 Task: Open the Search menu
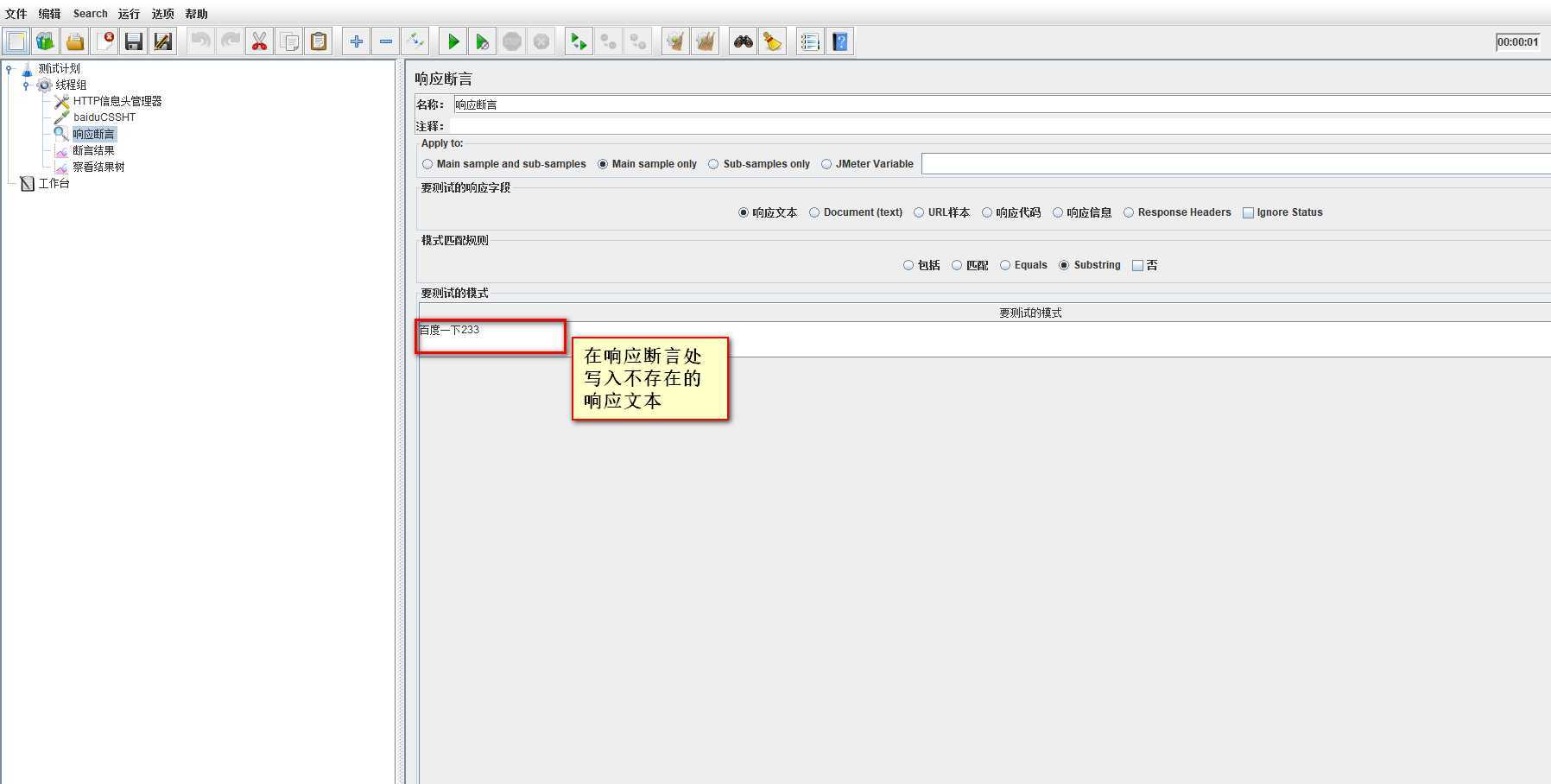90,14
